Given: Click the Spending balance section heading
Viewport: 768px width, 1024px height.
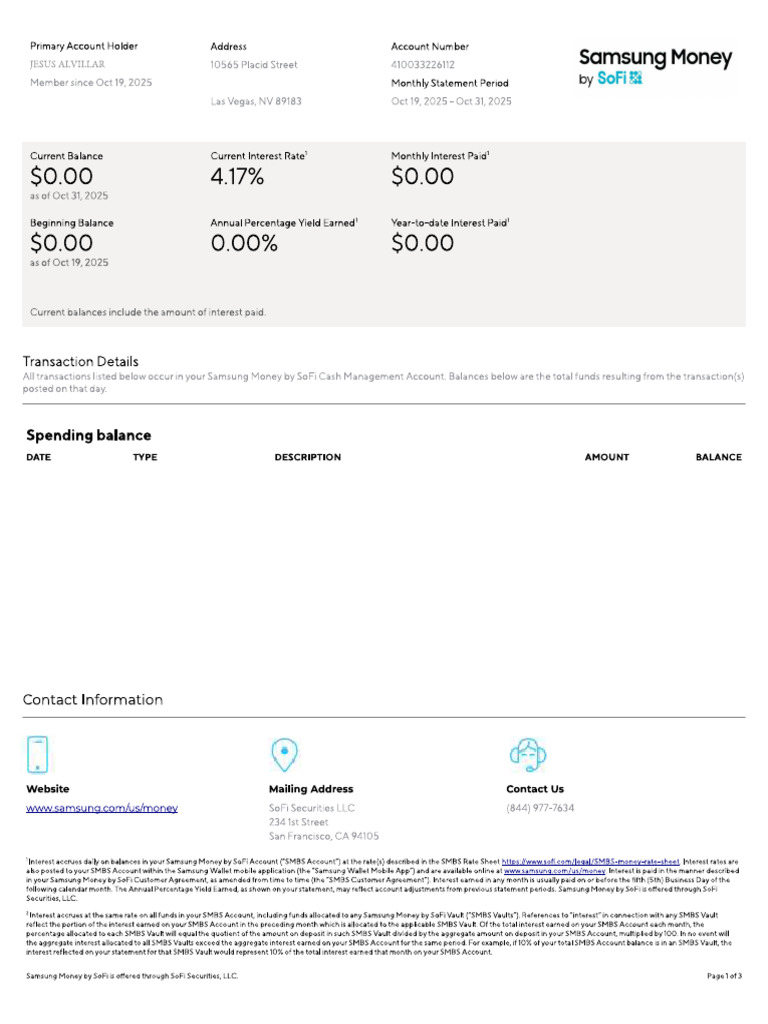Looking at the screenshot, I should tap(89, 436).
